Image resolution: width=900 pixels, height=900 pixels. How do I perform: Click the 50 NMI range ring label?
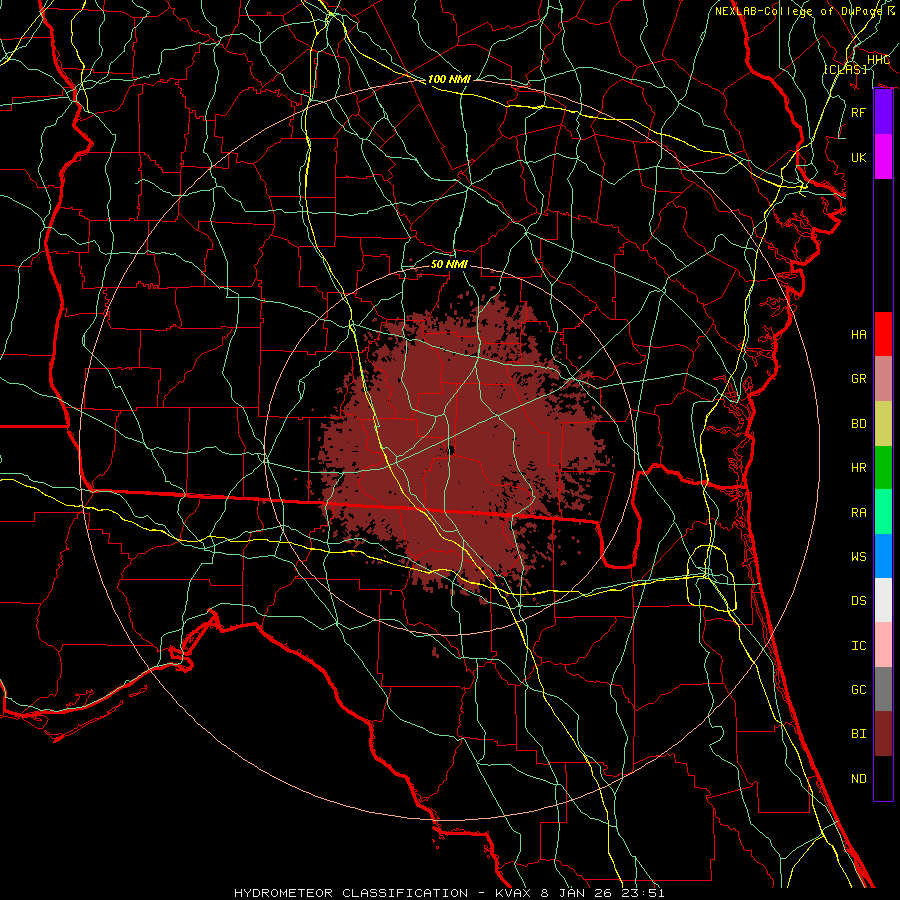[449, 264]
